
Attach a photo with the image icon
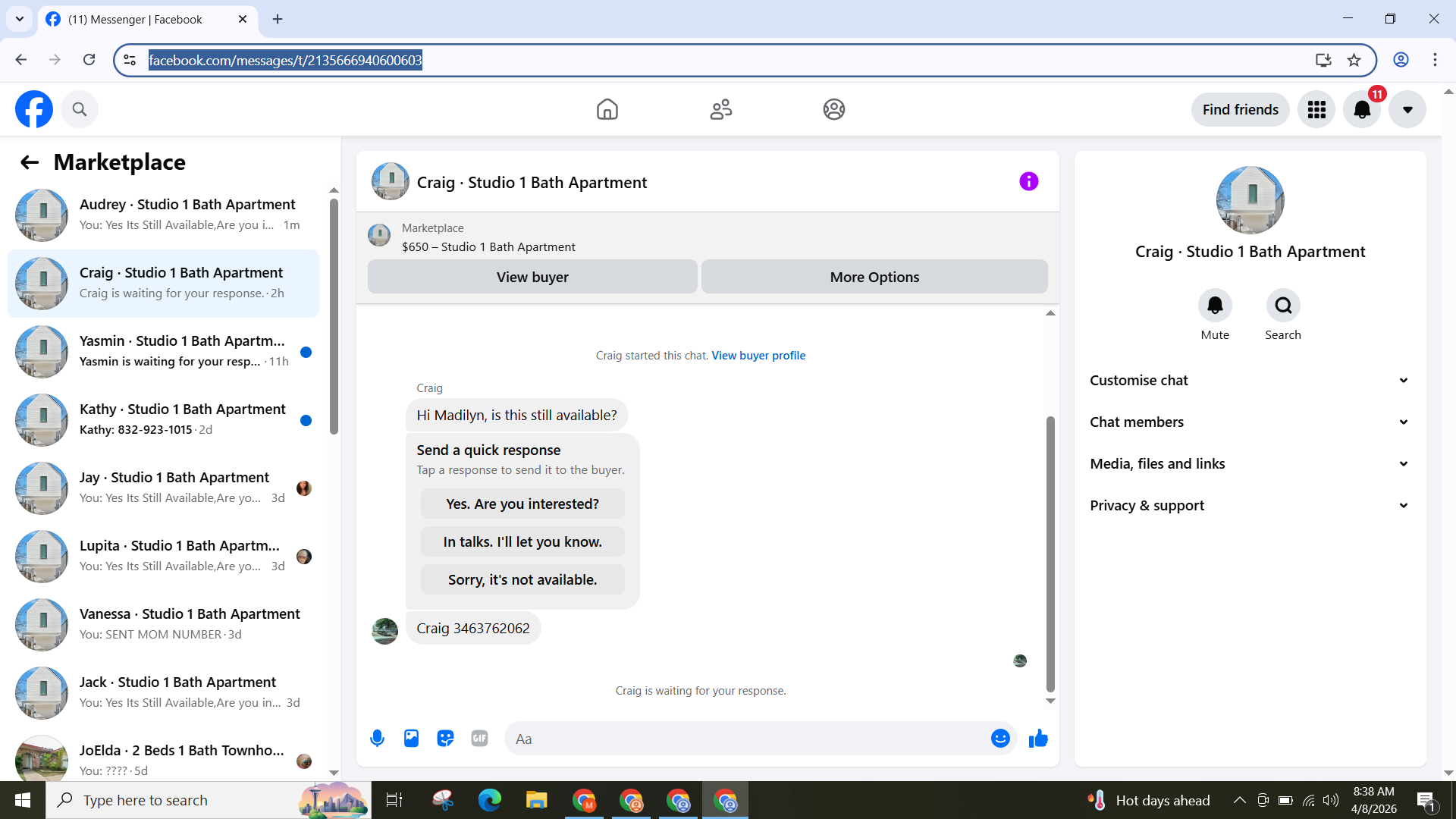pyautogui.click(x=411, y=739)
